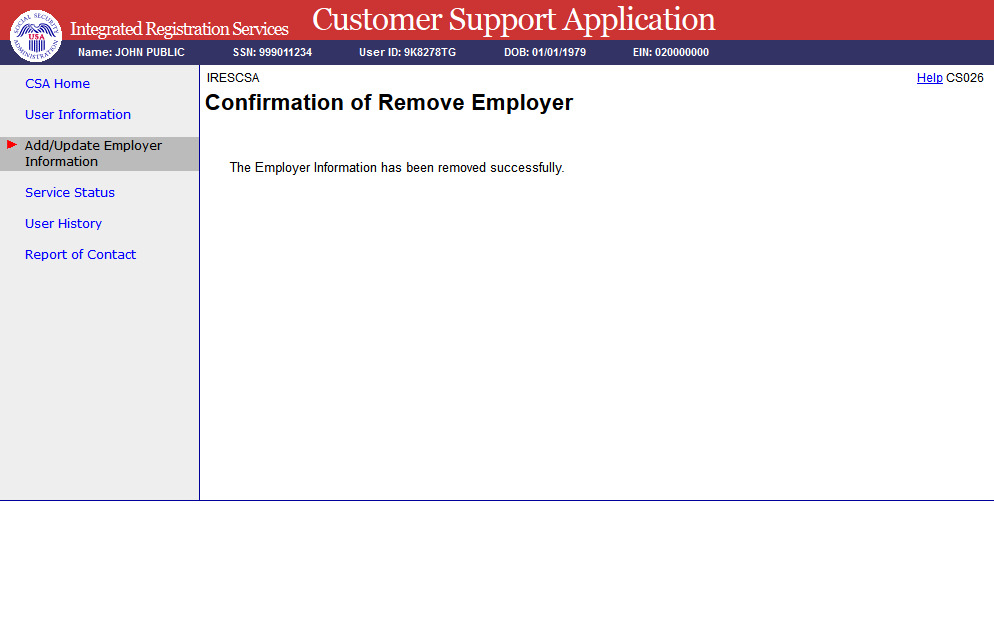The image size is (994, 640).
Task: Open Report of Contact link
Action: 81,255
